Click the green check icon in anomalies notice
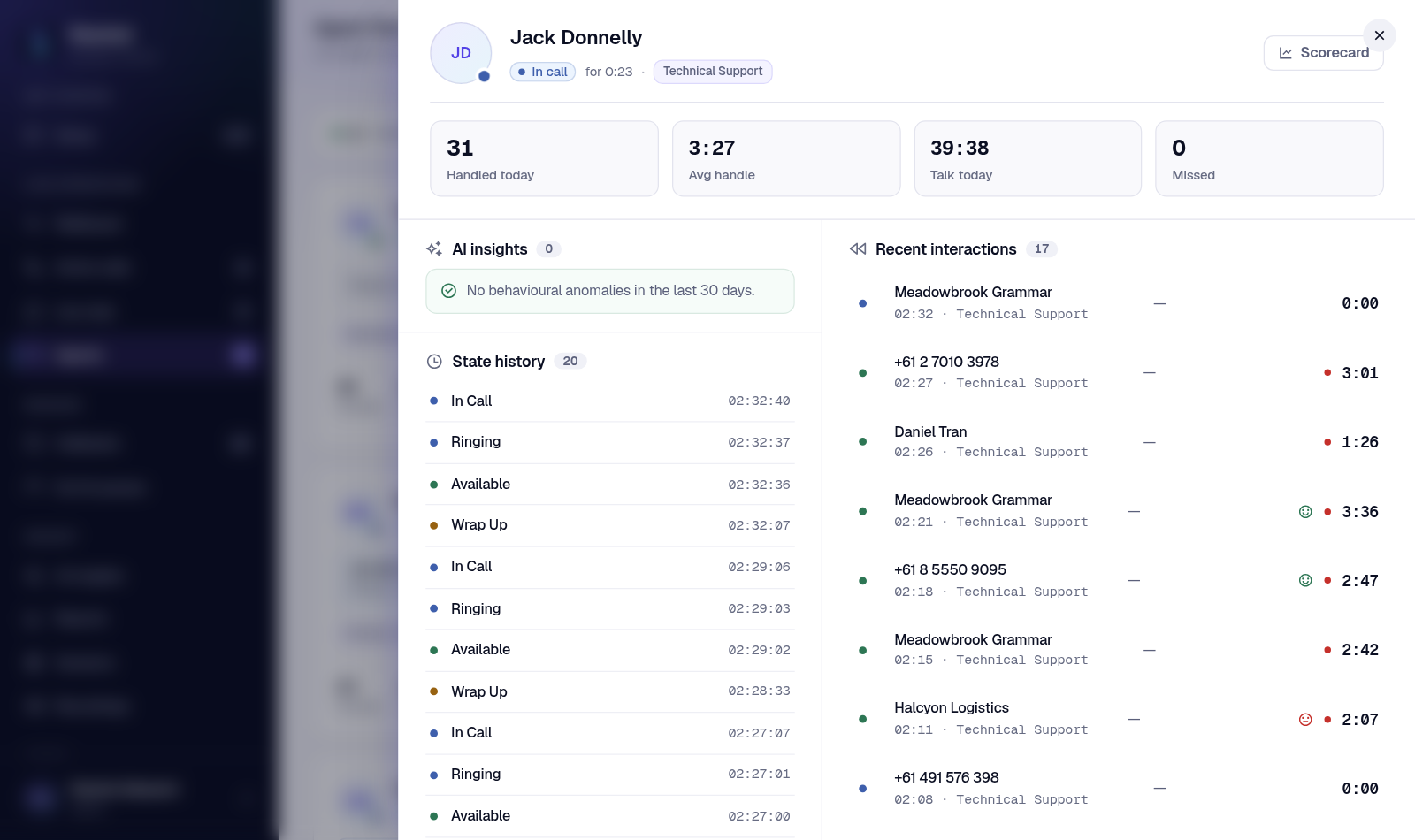Screen dimensions: 1415x840 pyautogui.click(x=448, y=291)
